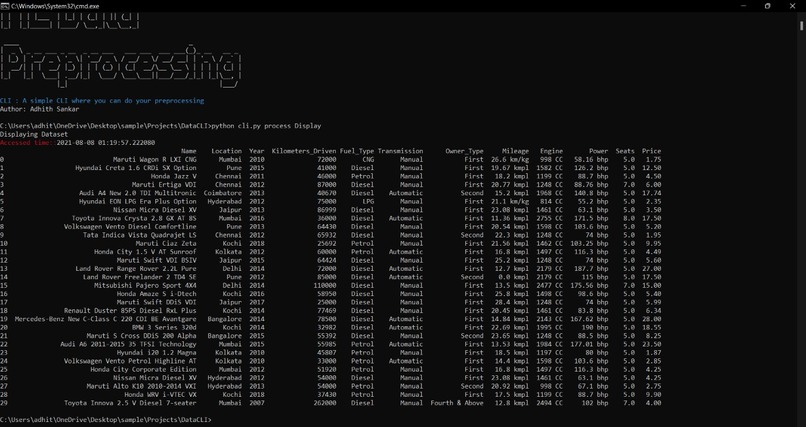This screenshot has height=427, width=806.
Task: Click the 'Displaying Dataset' line
Action: pos(34,134)
